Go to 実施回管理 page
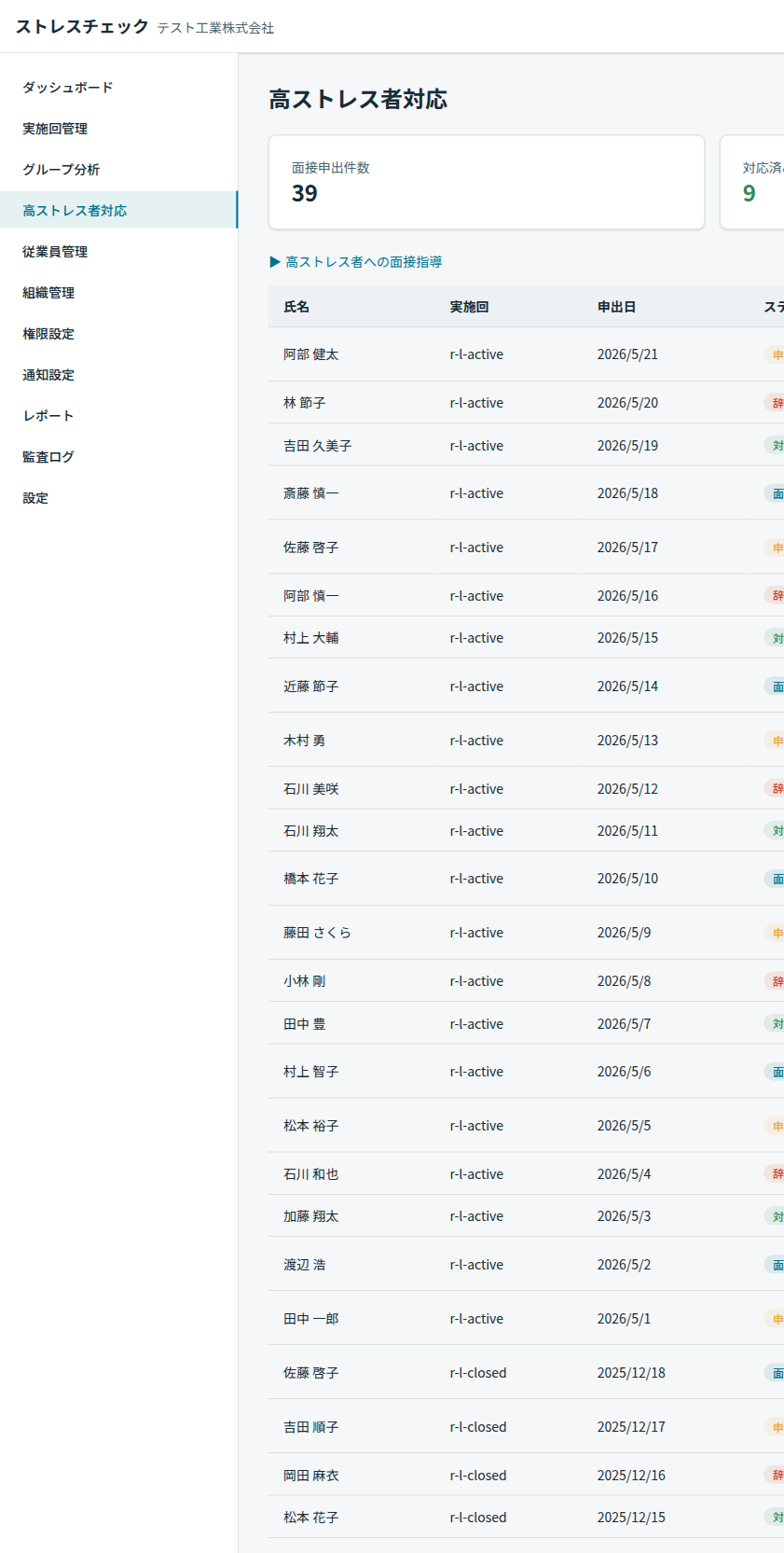The height and width of the screenshot is (1553, 784). click(x=55, y=129)
